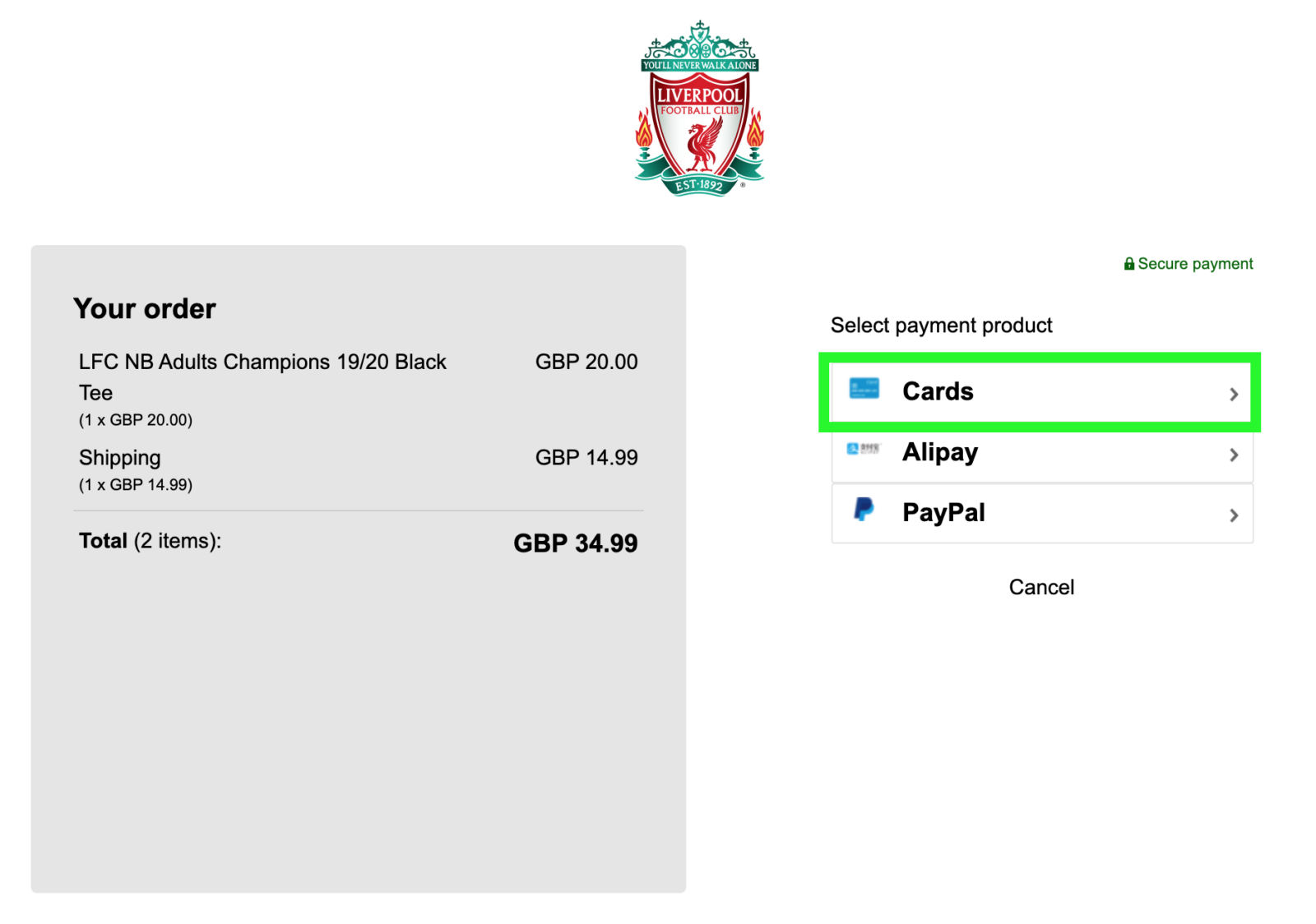Click the Alipay logo icon
Viewport: 1316px width, 924px height.
864,449
